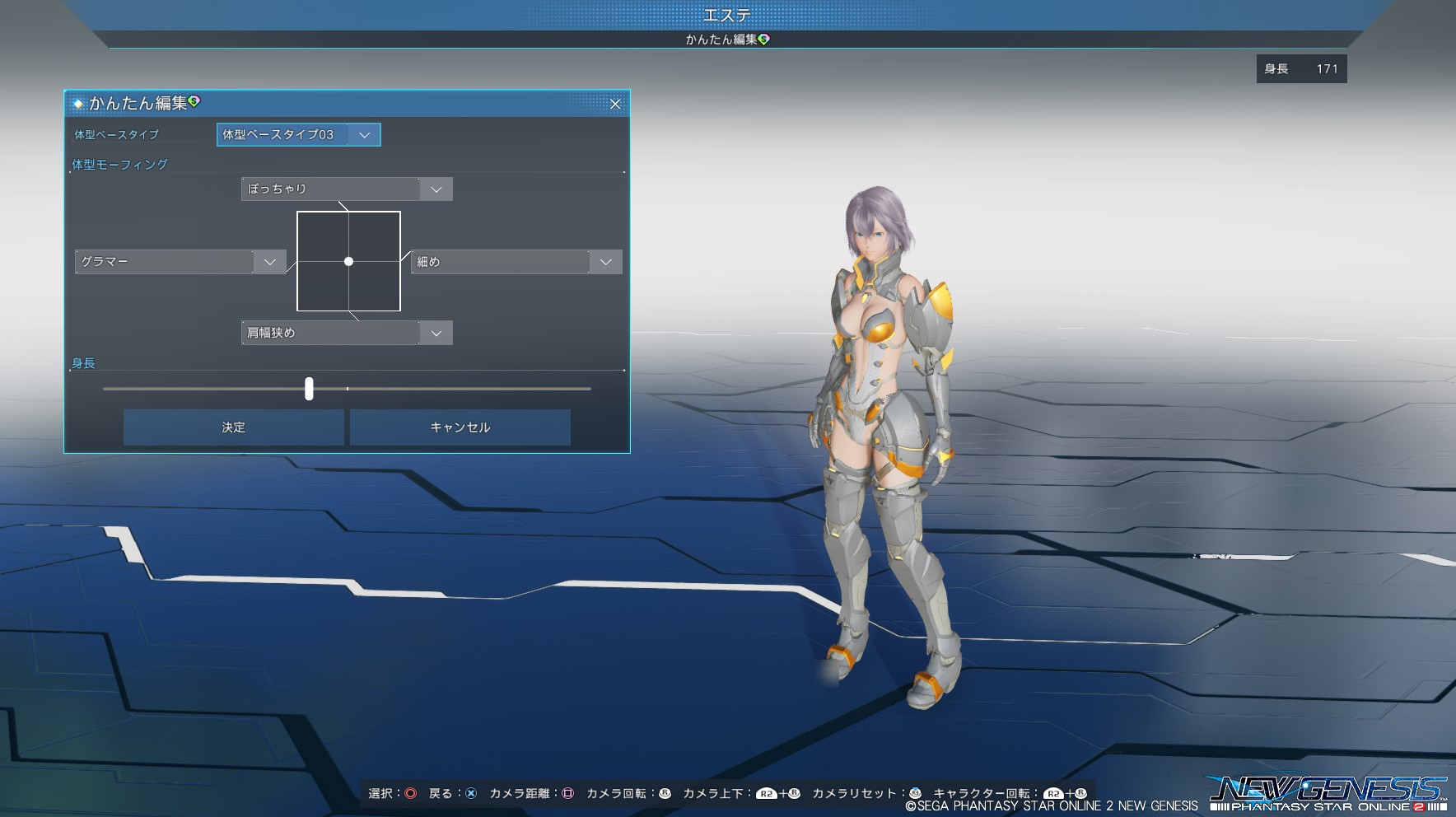Click the green badge on dialog title
This screenshot has width=1456, height=817.
click(x=194, y=101)
